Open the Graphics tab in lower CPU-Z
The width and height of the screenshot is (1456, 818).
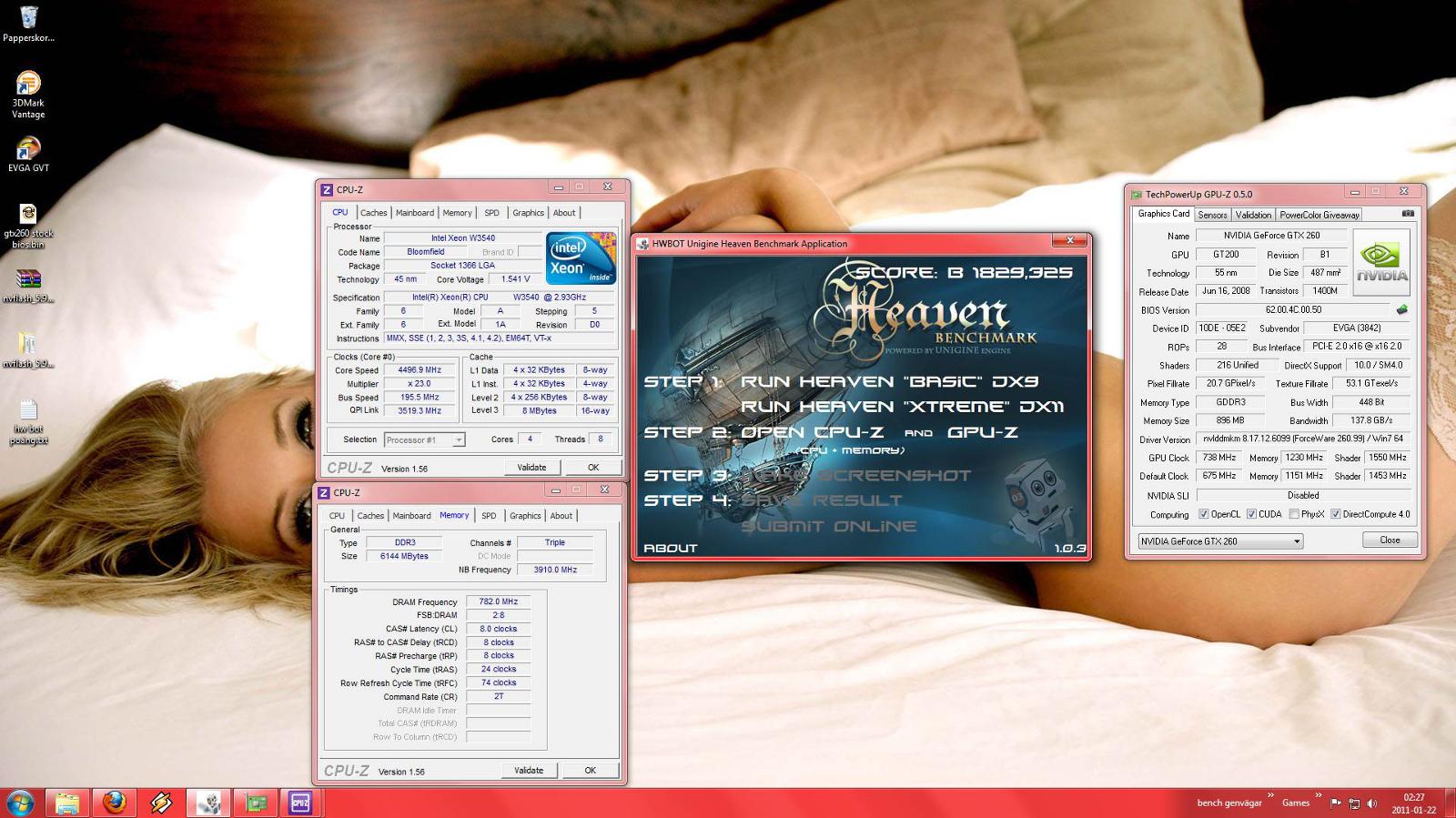pyautogui.click(x=525, y=516)
